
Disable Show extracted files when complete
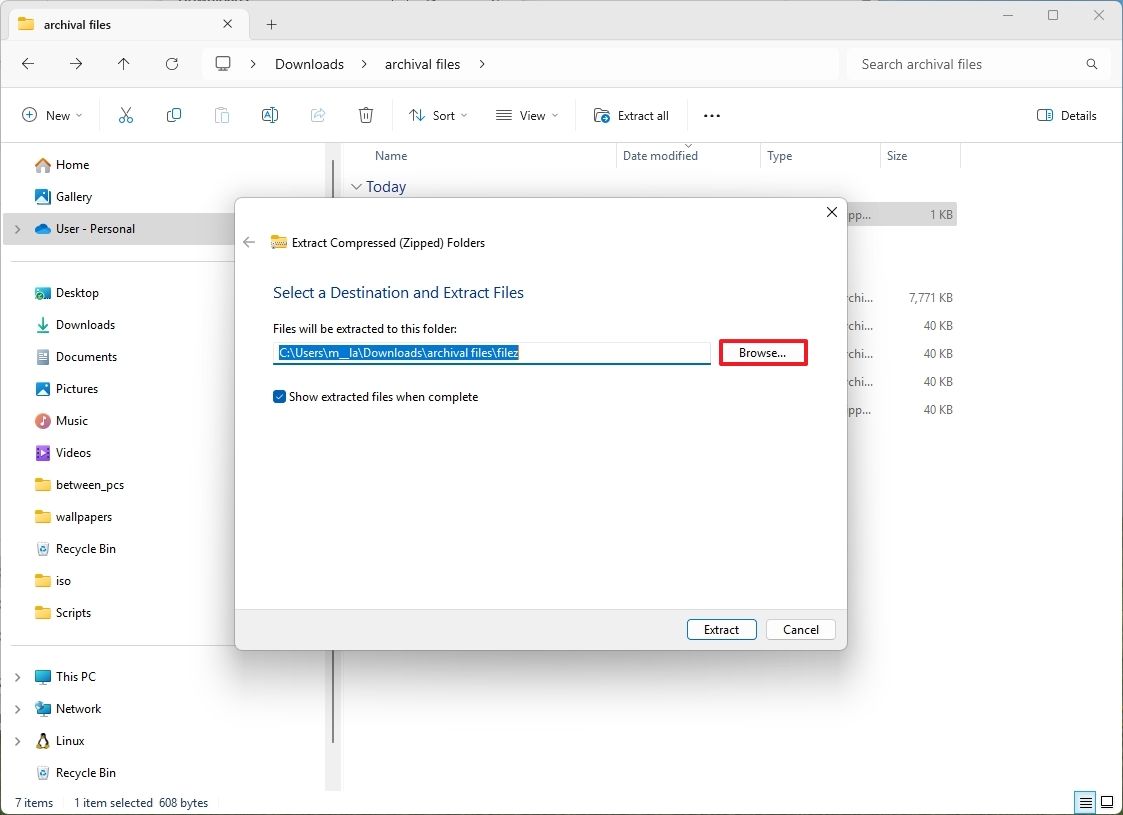coord(279,397)
